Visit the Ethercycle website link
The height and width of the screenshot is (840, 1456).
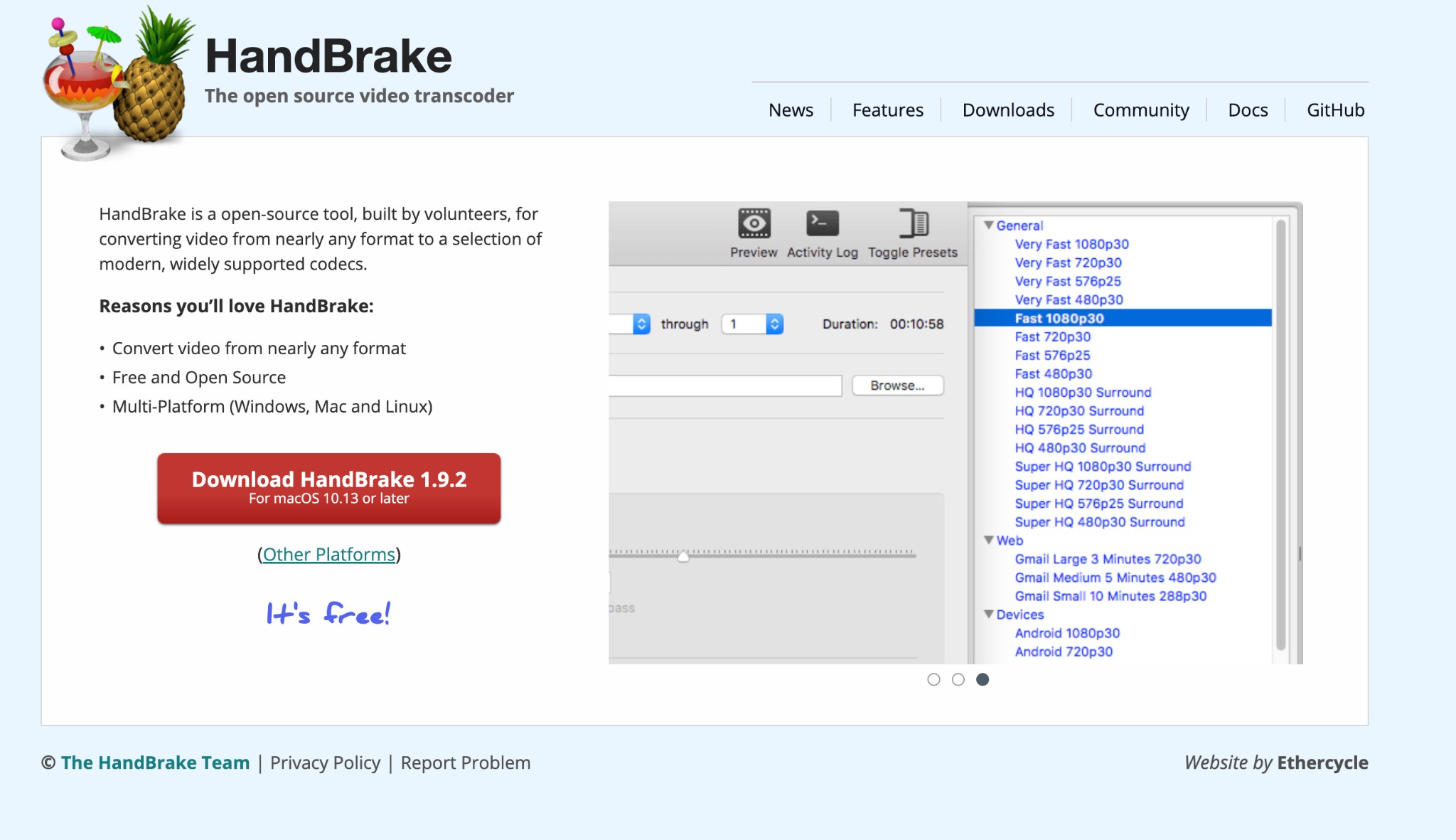click(x=1322, y=762)
